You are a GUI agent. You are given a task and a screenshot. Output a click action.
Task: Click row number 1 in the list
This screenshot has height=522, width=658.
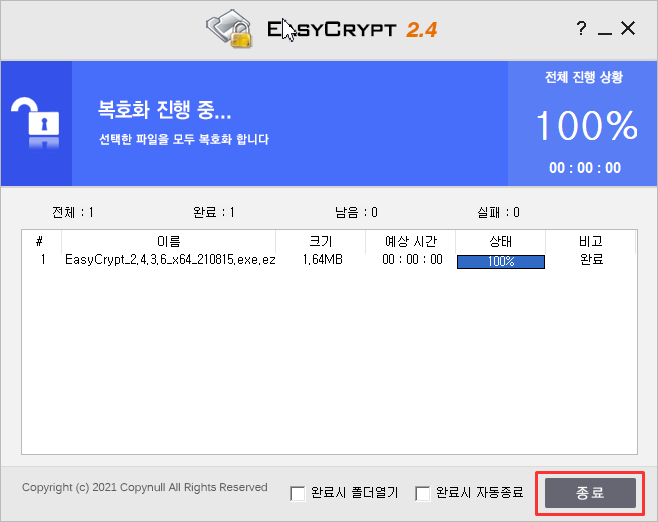(43, 260)
